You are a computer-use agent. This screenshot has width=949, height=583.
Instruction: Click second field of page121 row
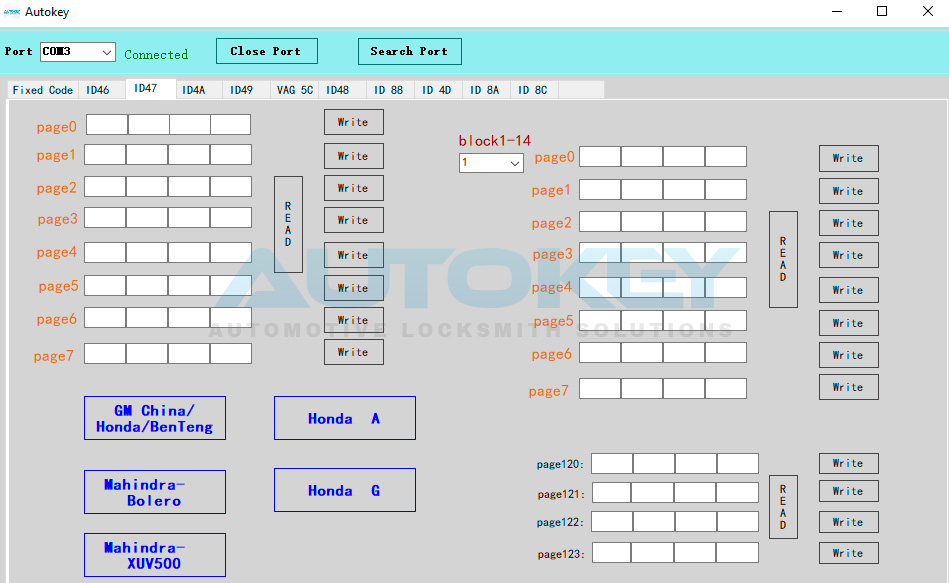point(652,493)
